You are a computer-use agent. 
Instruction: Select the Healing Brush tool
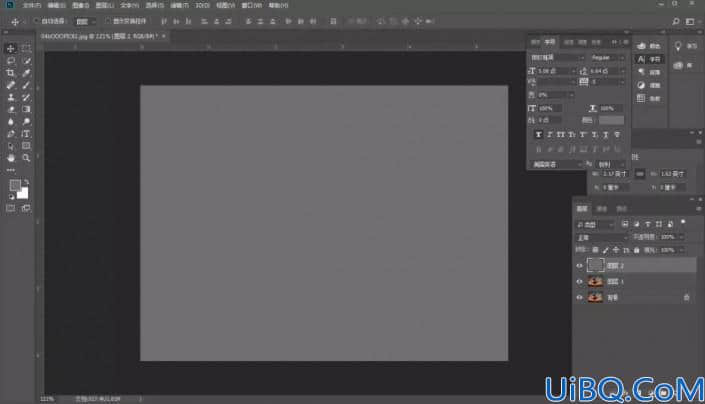[11, 85]
